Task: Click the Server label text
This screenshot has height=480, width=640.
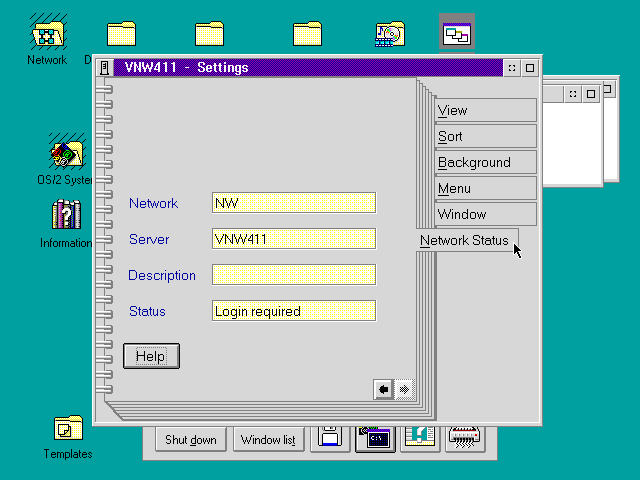Action: [x=149, y=239]
